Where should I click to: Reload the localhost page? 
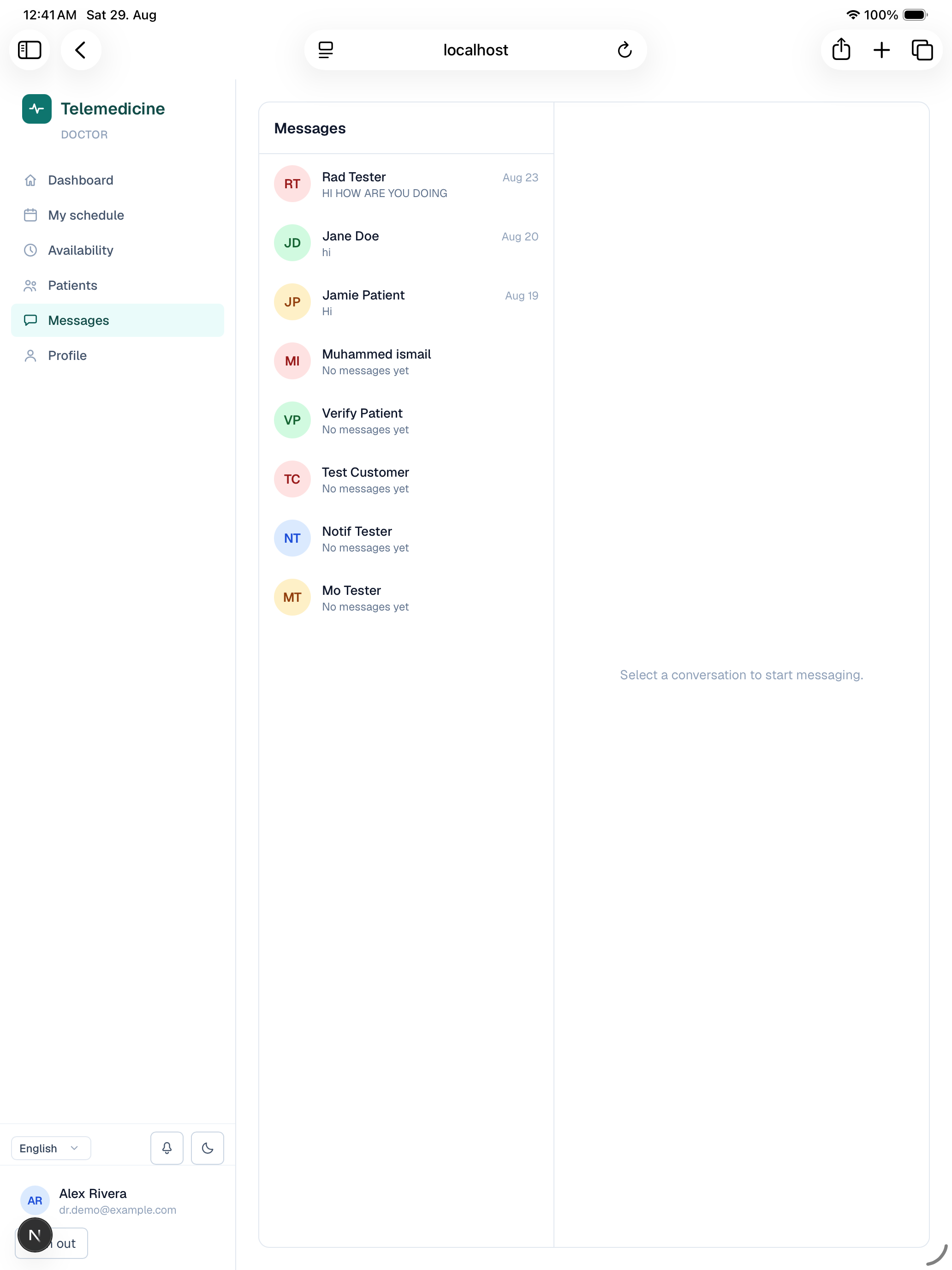pos(625,50)
